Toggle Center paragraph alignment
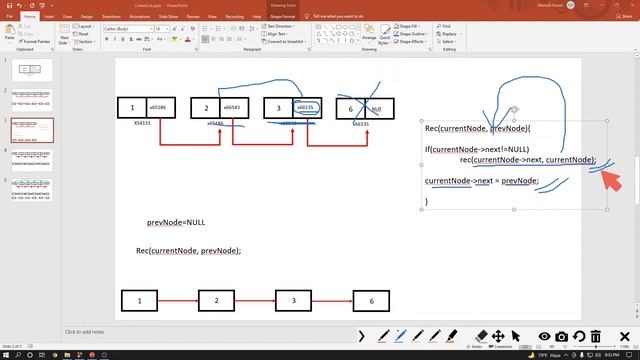This screenshot has width=640, height=360. 213,39
